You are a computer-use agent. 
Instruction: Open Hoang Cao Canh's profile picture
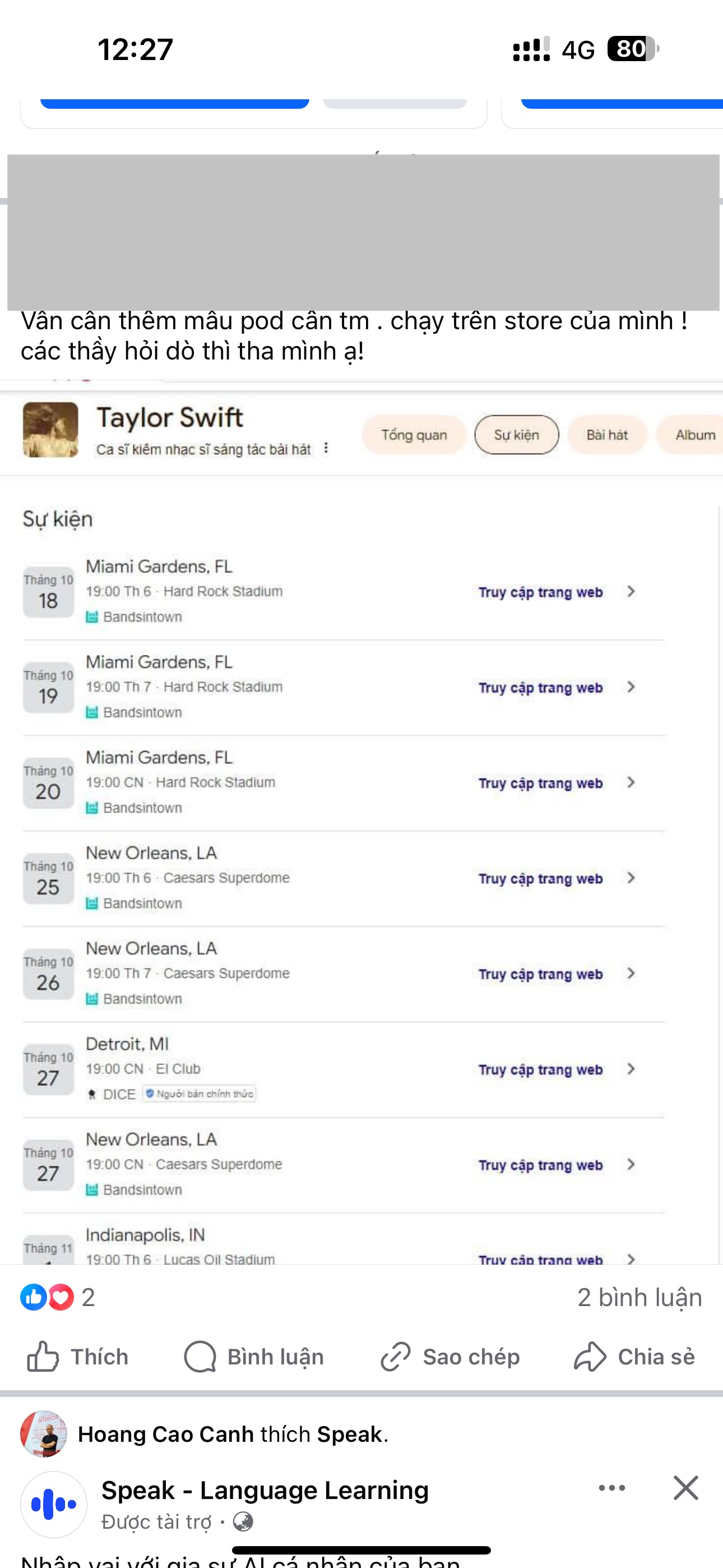[43, 1434]
